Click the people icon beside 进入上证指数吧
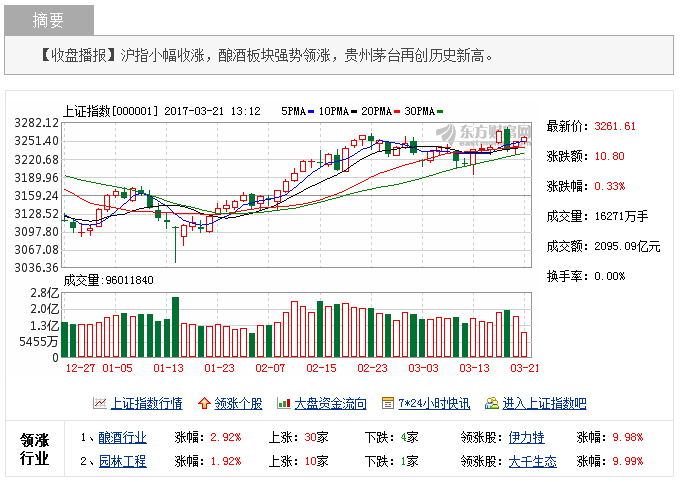 point(492,403)
